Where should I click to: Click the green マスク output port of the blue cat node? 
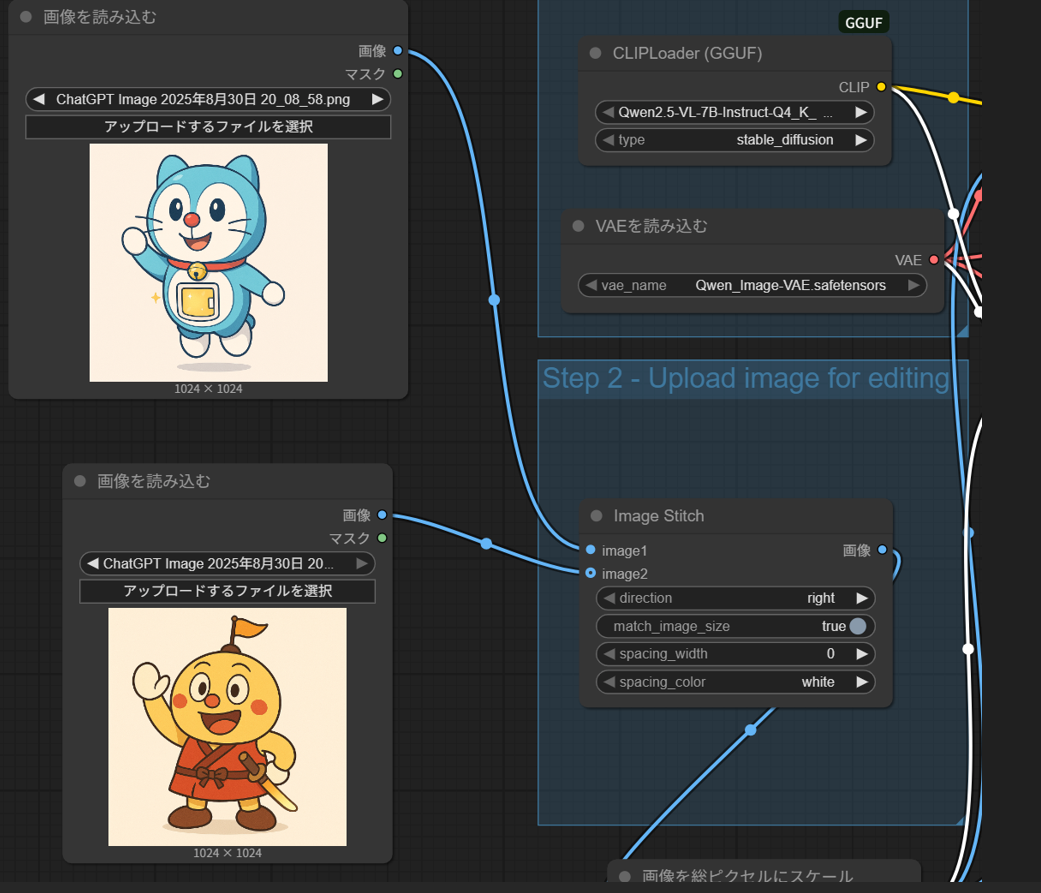398,74
